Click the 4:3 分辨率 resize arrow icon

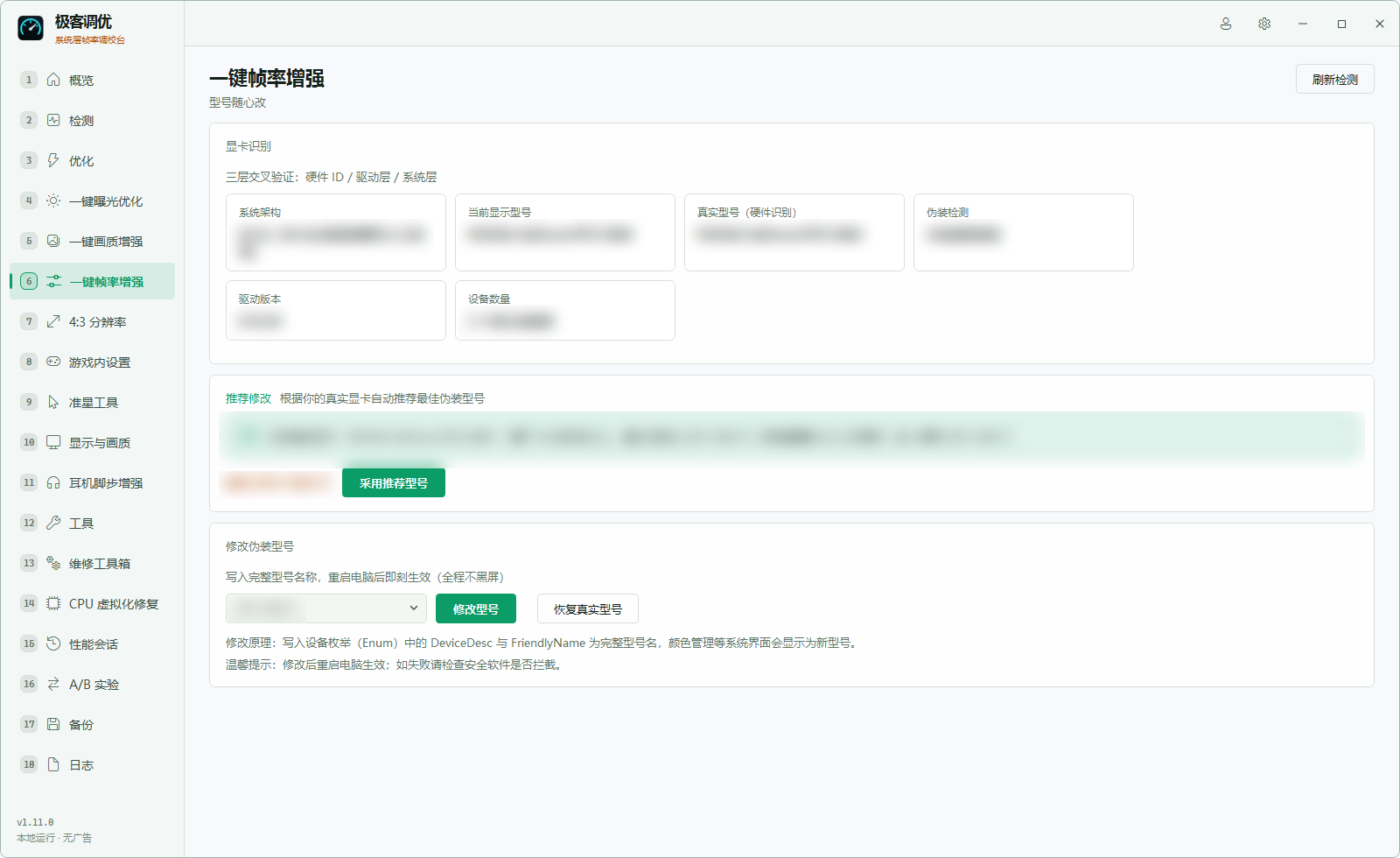53,321
